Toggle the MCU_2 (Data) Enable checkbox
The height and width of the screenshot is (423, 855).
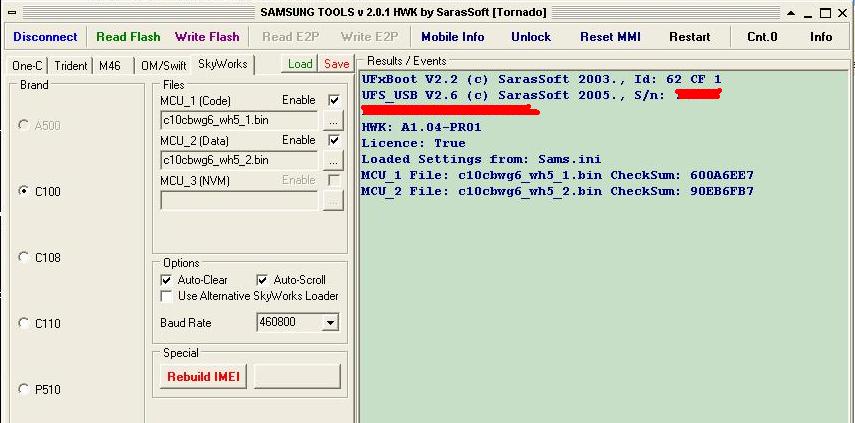pyautogui.click(x=334, y=141)
